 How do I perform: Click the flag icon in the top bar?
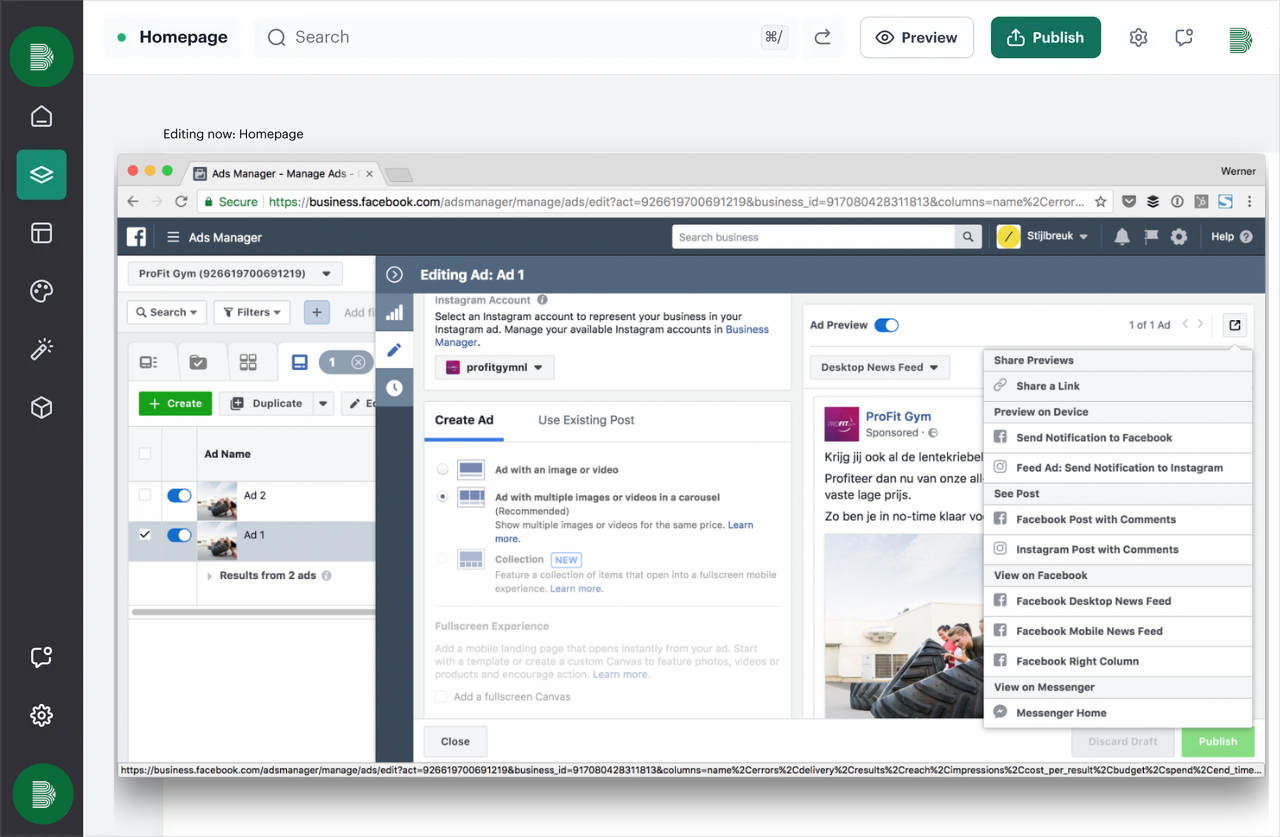[1151, 237]
